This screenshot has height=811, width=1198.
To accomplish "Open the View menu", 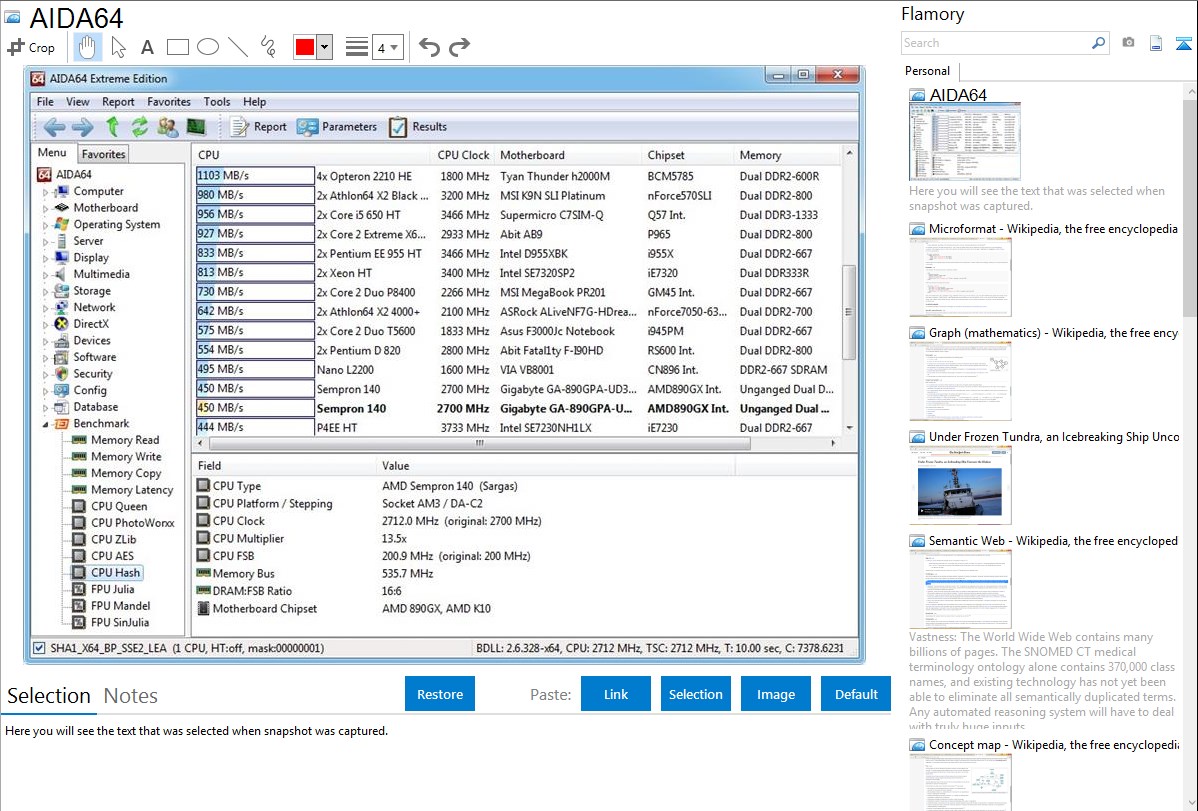I will (x=77, y=102).
